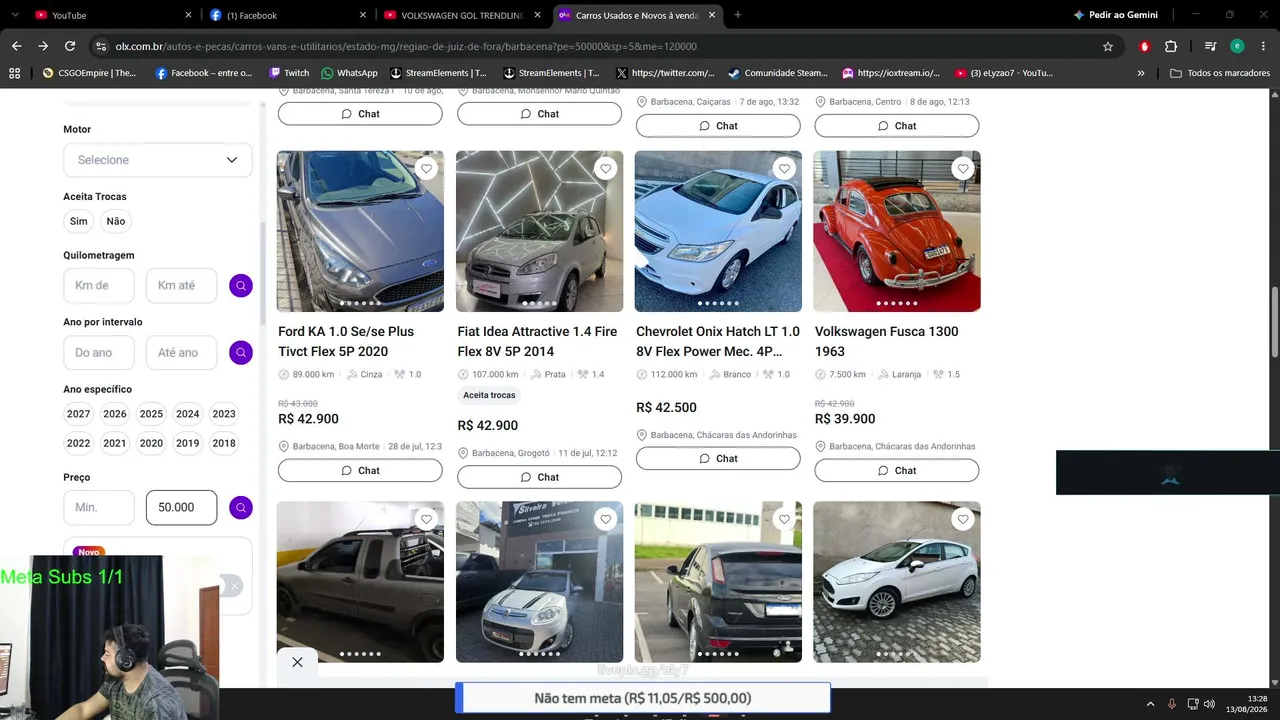Open Chat for the Fiat Idea listing
The height and width of the screenshot is (720, 1280).
[539, 477]
